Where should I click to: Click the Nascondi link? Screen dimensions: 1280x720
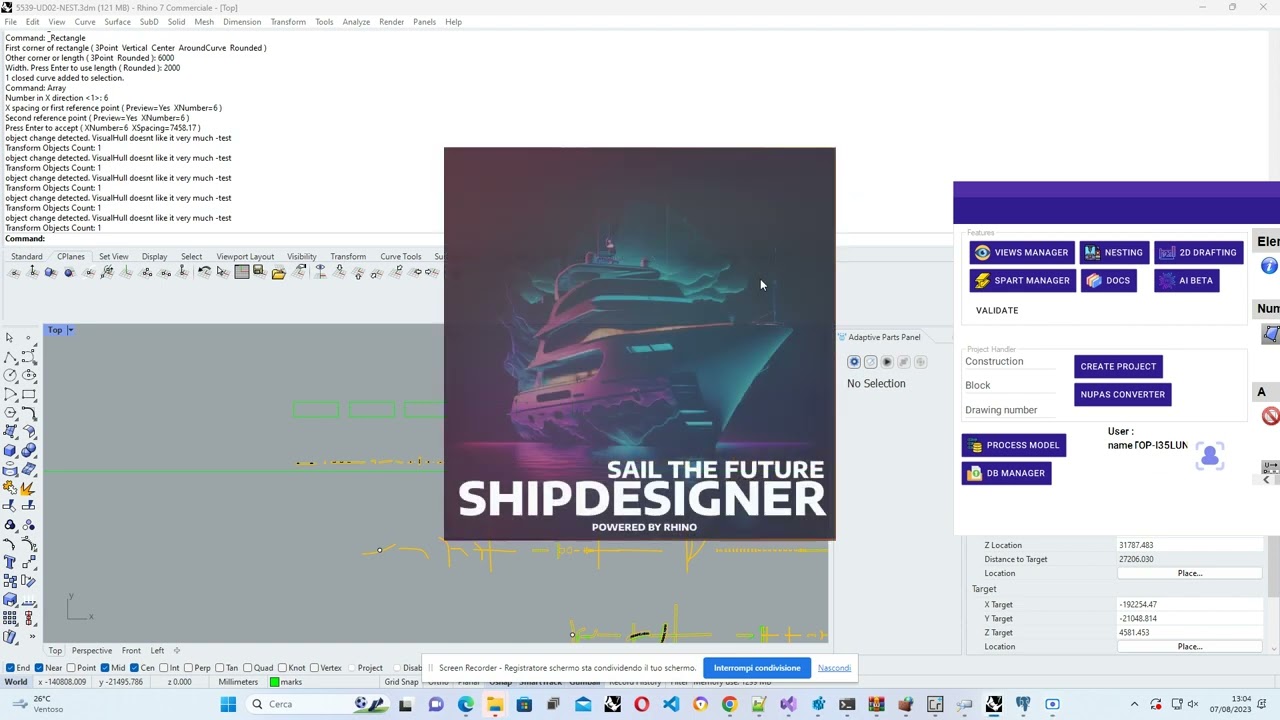click(x=834, y=668)
